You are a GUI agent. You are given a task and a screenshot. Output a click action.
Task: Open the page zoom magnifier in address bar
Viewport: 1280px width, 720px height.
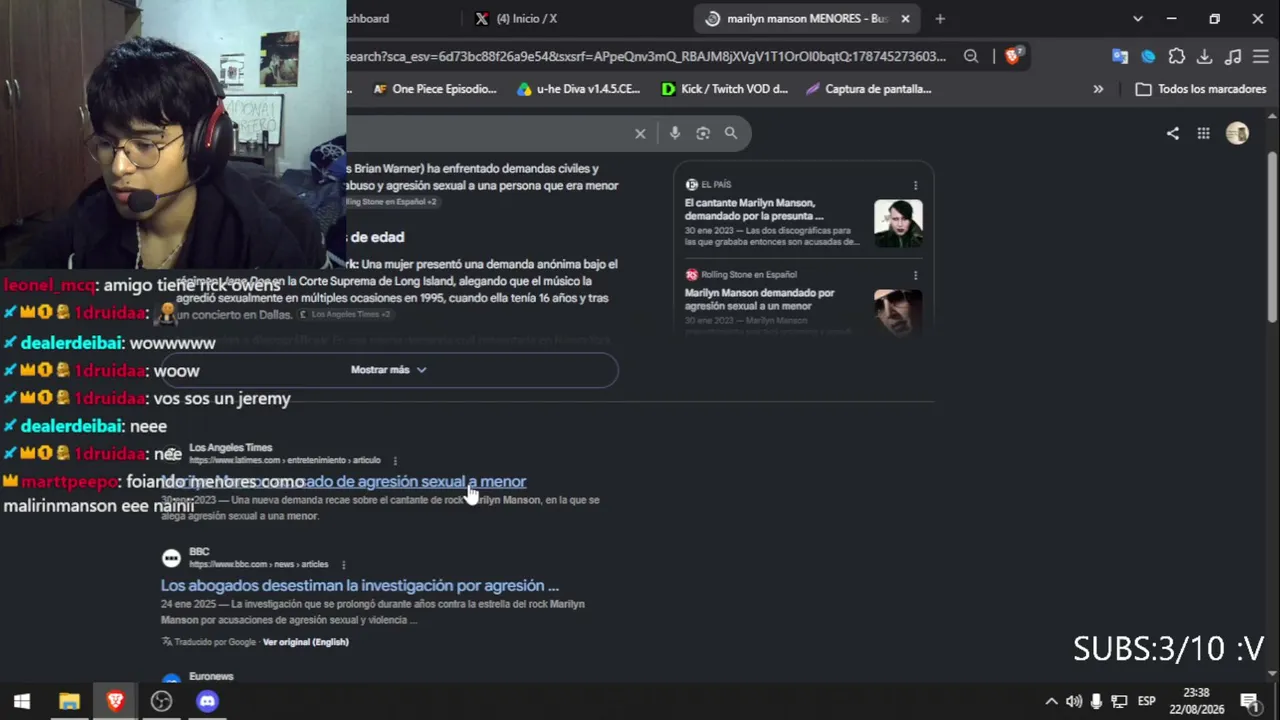tap(971, 56)
